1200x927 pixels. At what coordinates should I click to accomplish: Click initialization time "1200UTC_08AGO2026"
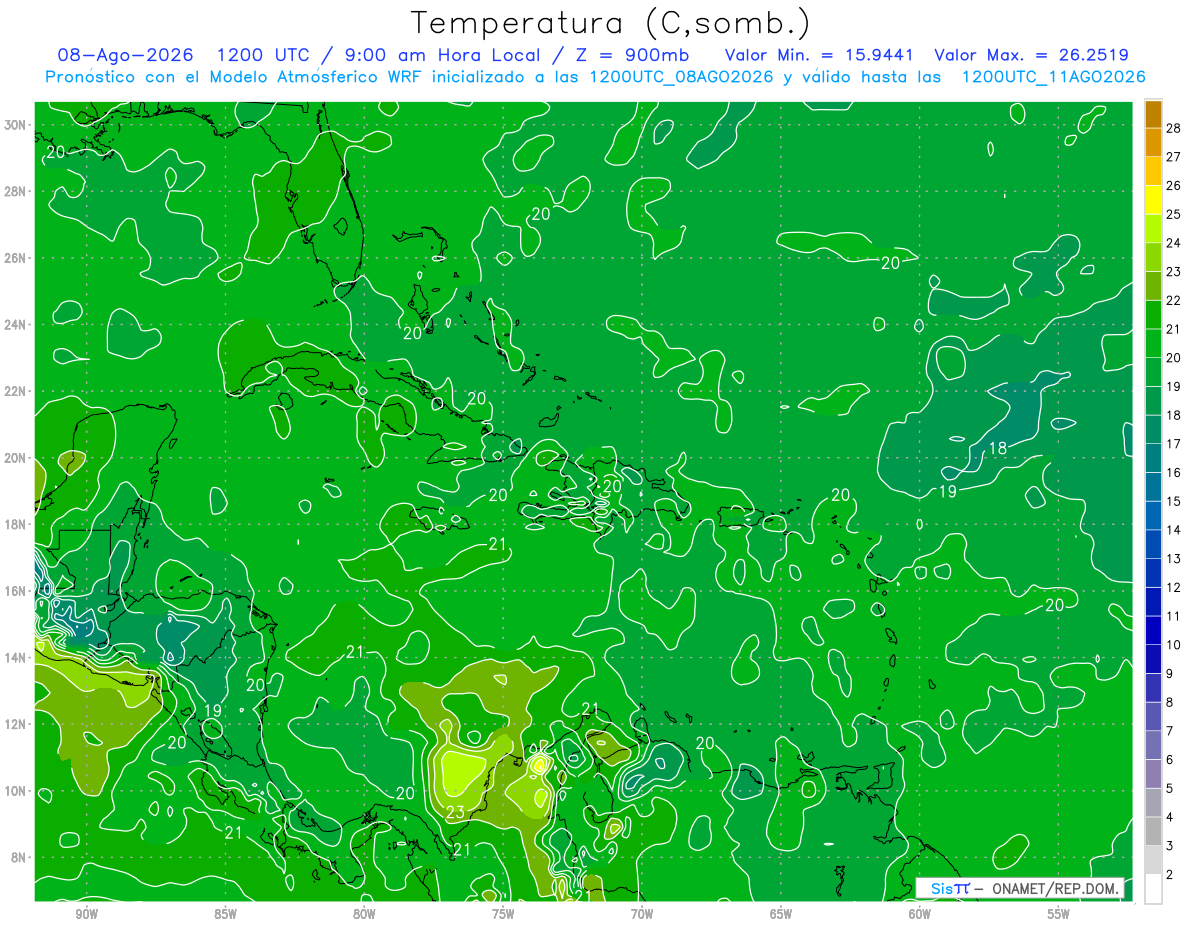(x=681, y=77)
